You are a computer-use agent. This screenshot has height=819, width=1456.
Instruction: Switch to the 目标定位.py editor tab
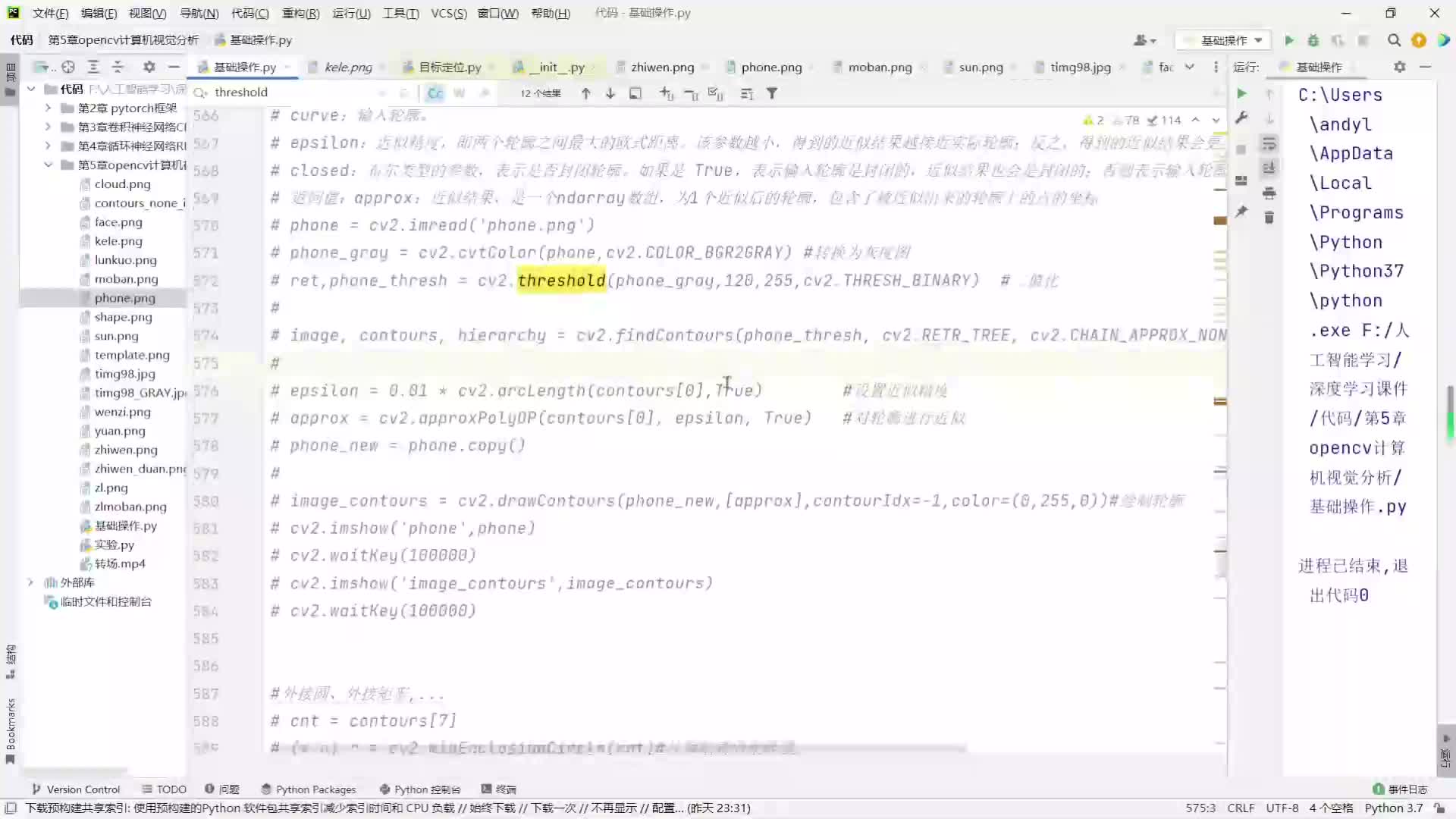pos(450,67)
